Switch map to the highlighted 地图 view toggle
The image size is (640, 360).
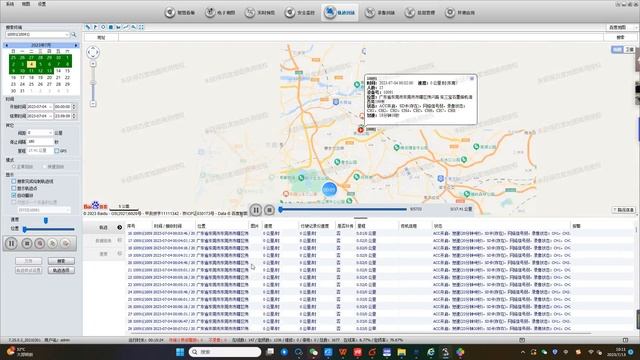click(617, 49)
